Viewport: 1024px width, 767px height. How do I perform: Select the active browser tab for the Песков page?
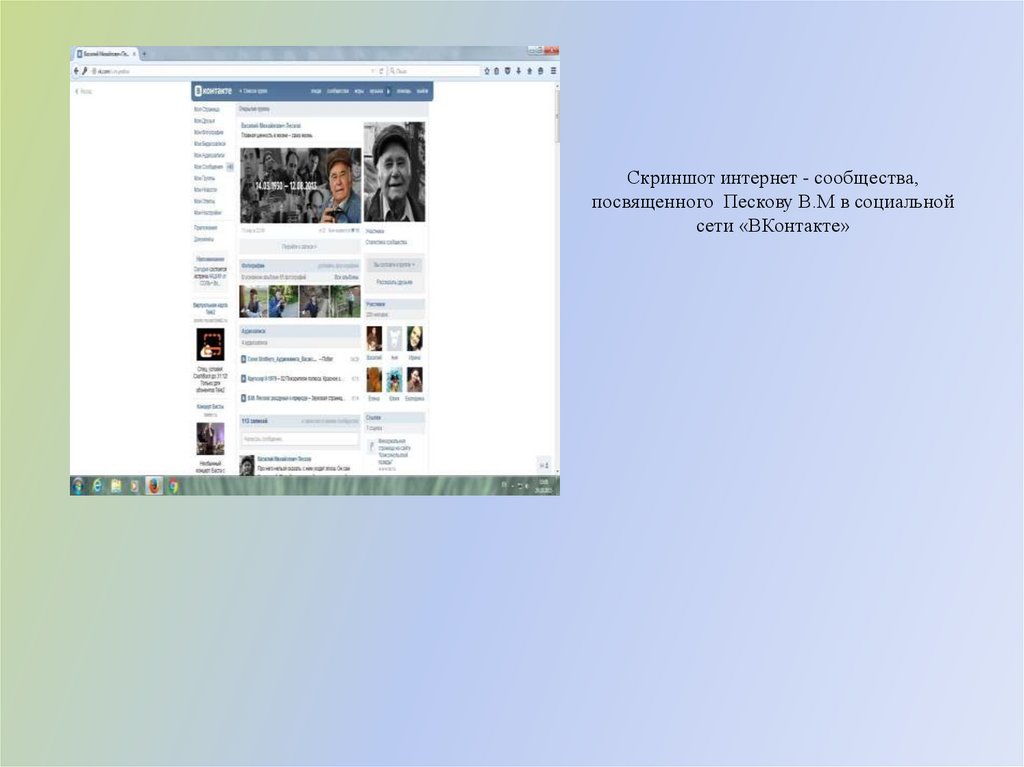(106, 54)
